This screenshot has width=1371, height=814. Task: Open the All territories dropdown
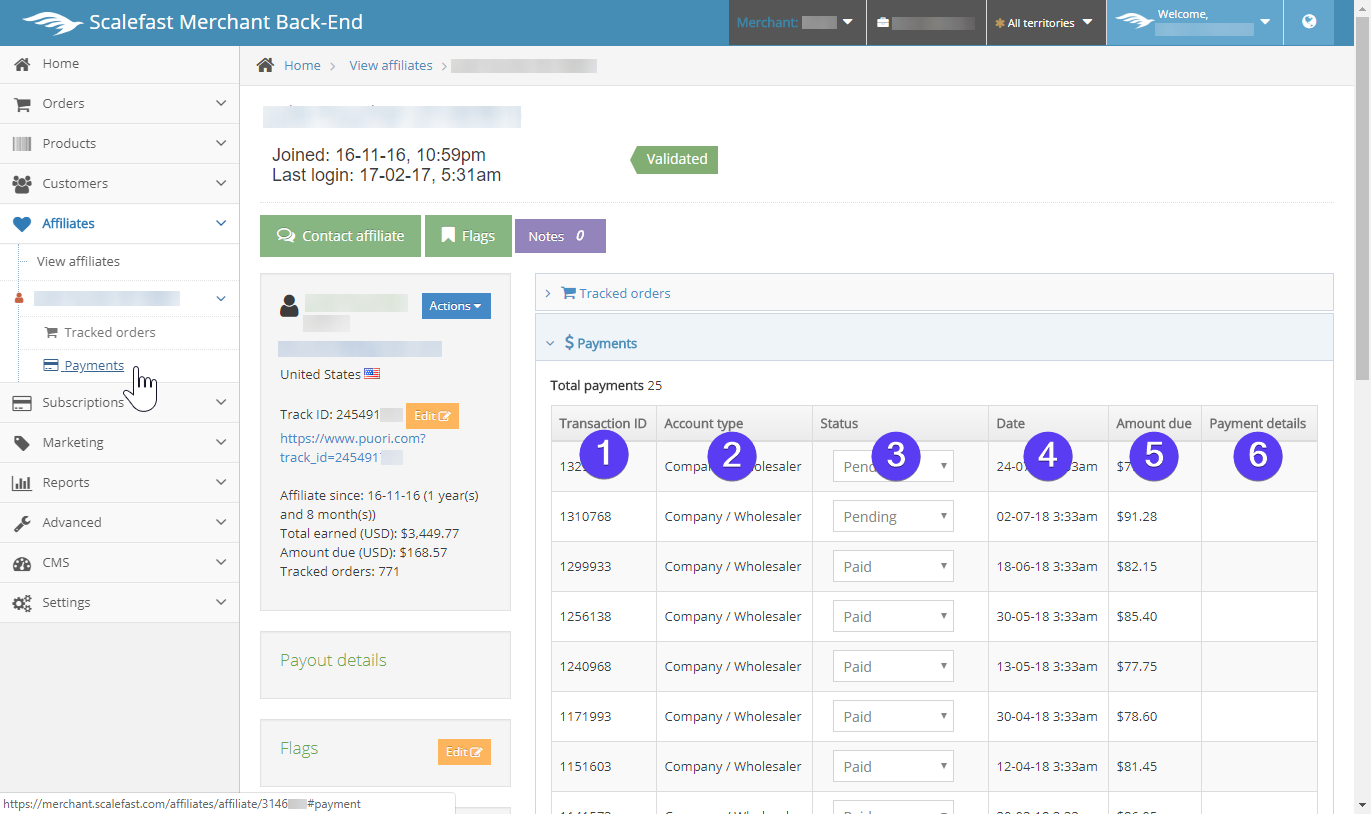(1044, 23)
